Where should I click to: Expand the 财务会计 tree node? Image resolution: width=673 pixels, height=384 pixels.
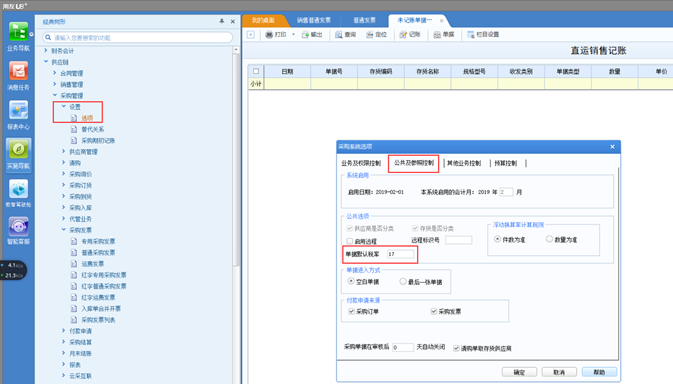click(x=46, y=51)
